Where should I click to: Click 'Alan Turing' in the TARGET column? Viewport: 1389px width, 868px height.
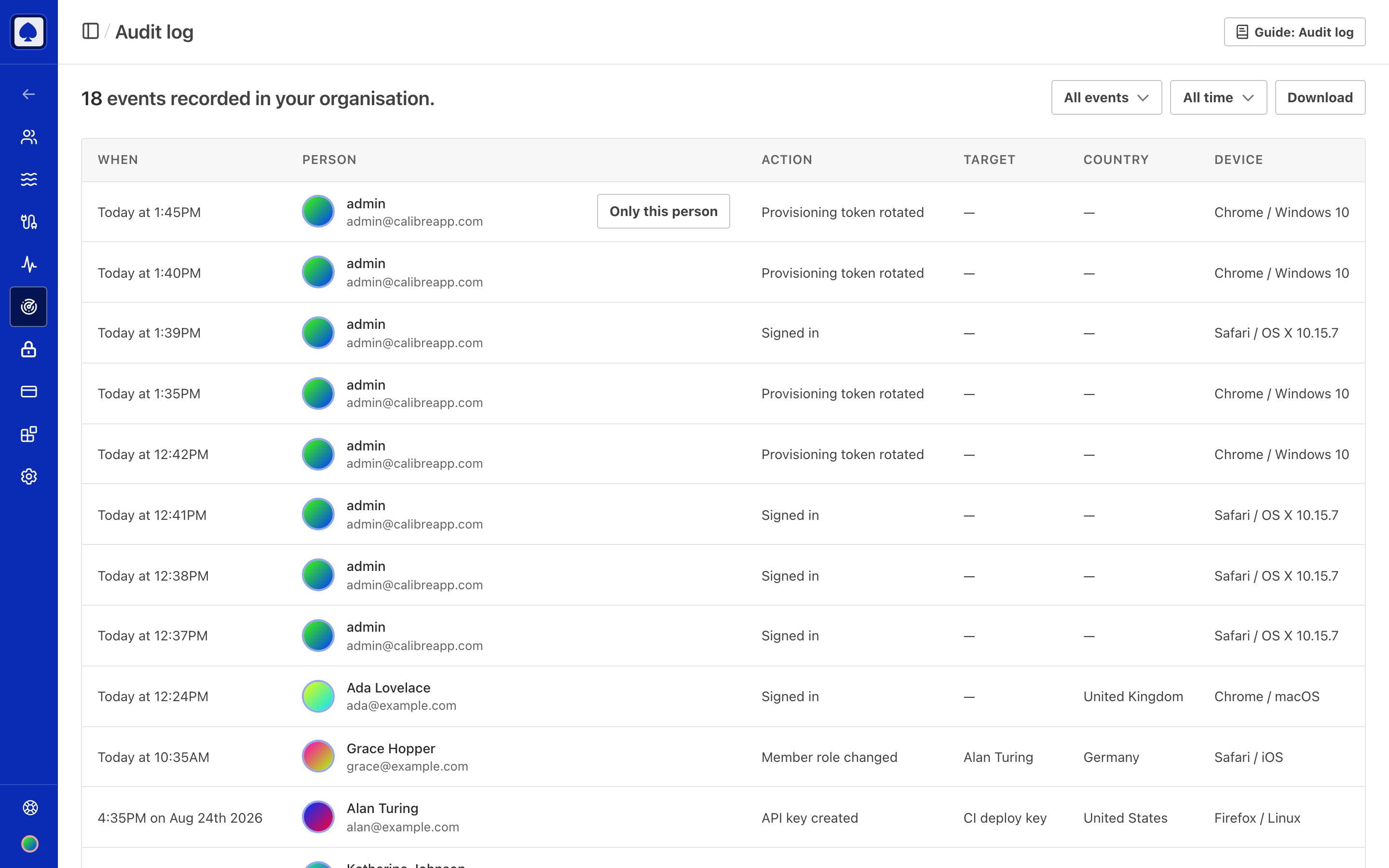click(x=998, y=757)
